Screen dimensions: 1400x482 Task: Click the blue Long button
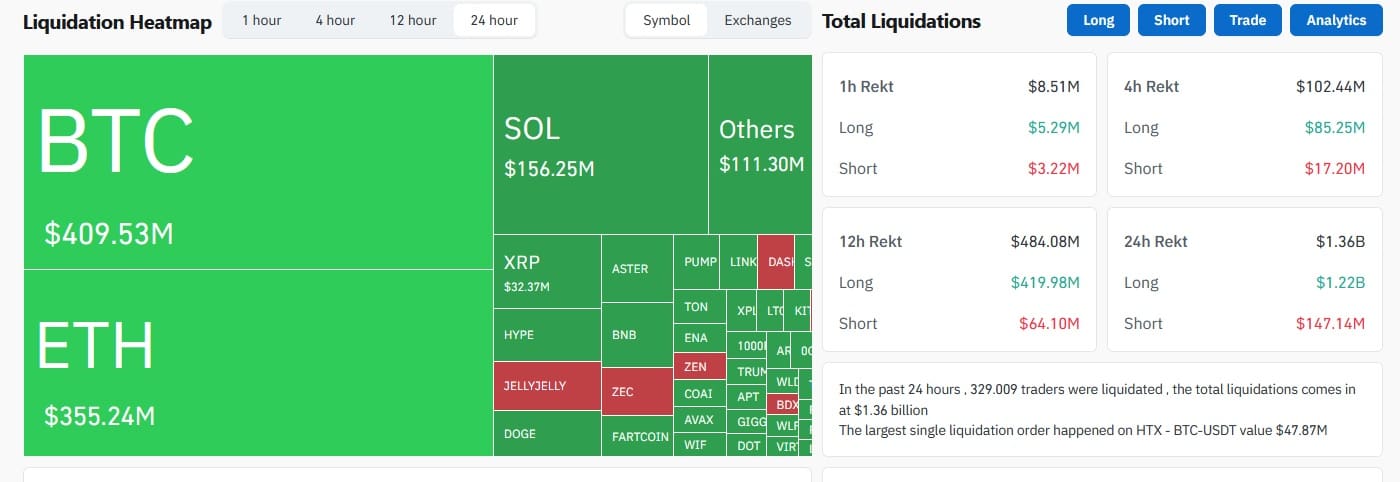pos(1098,20)
